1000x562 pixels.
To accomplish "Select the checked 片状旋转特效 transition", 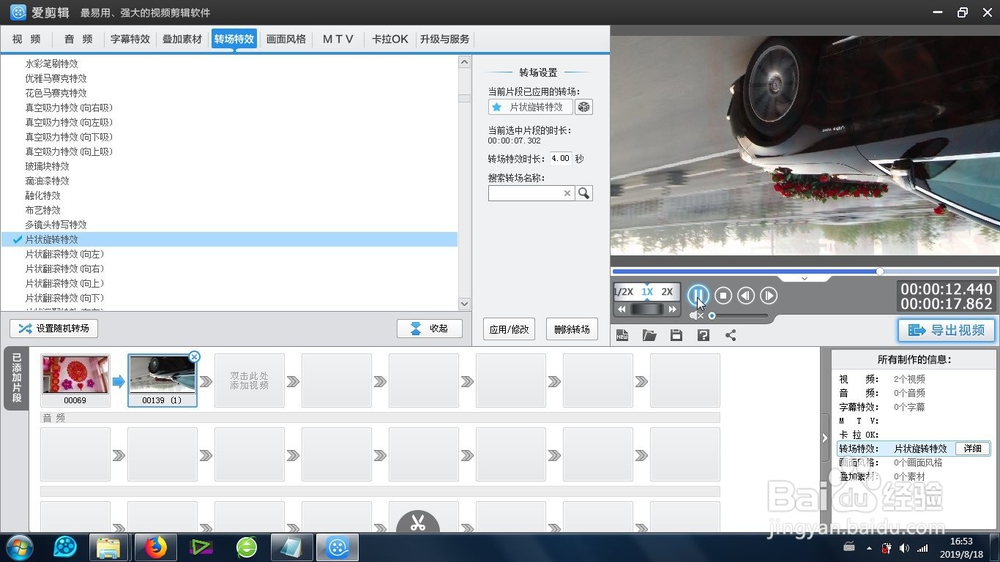I will pos(229,240).
